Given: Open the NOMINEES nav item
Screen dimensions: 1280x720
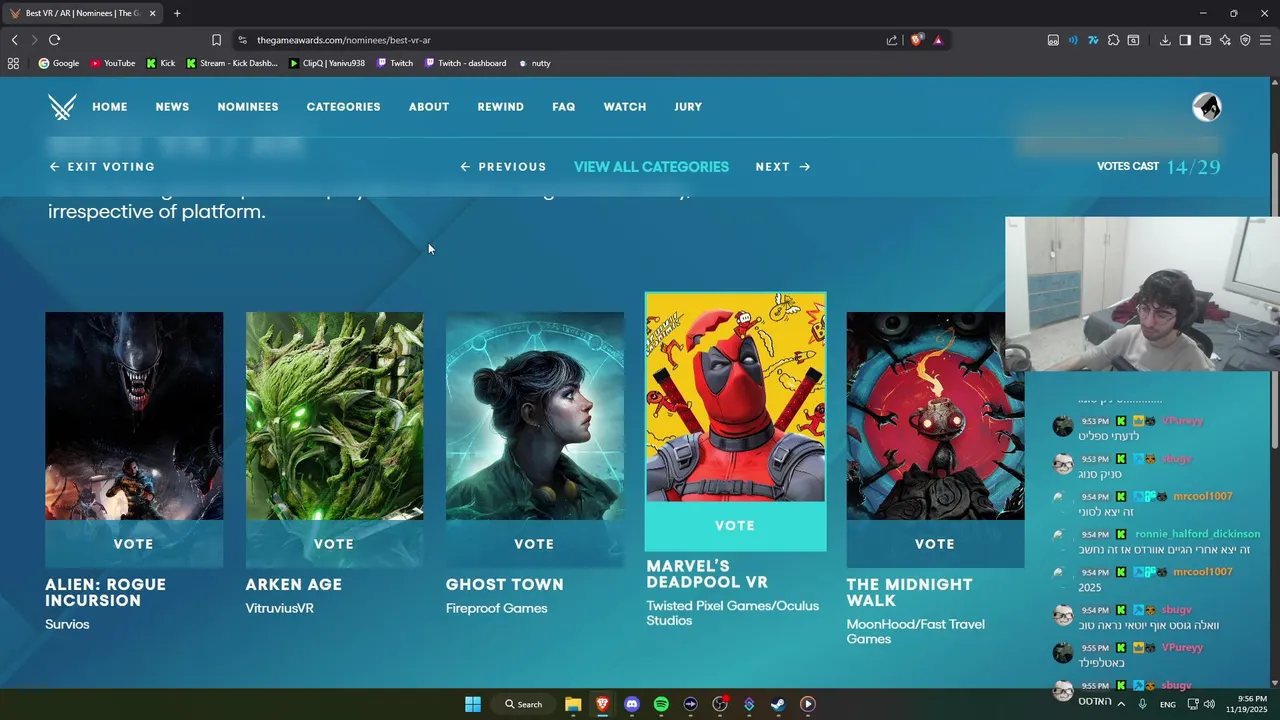Looking at the screenshot, I should (248, 107).
